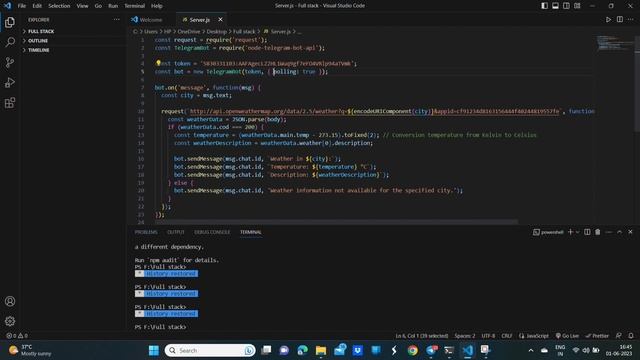Toggle the secondary side bar

click(567, 6)
